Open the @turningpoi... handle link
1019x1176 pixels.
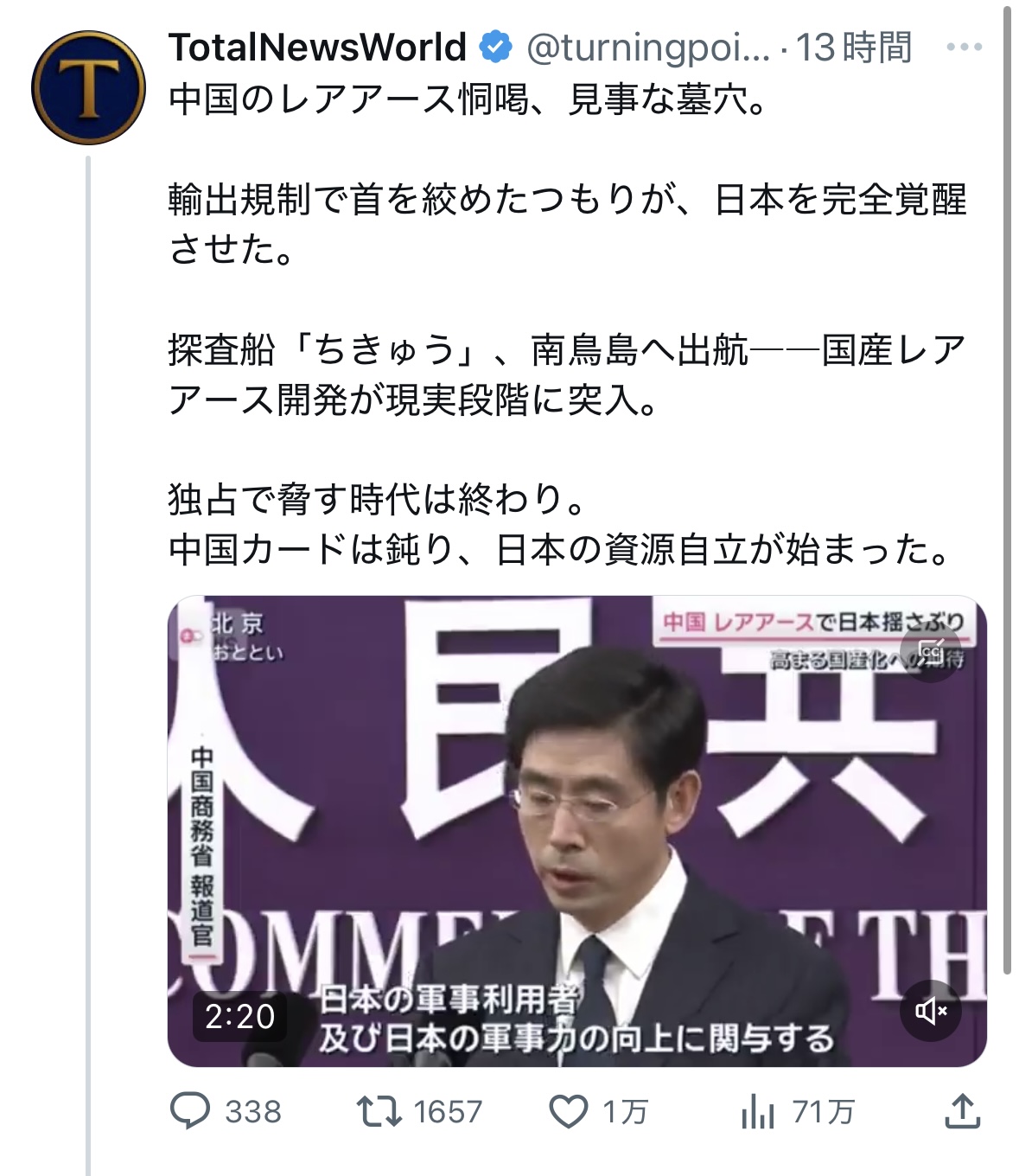click(647, 48)
